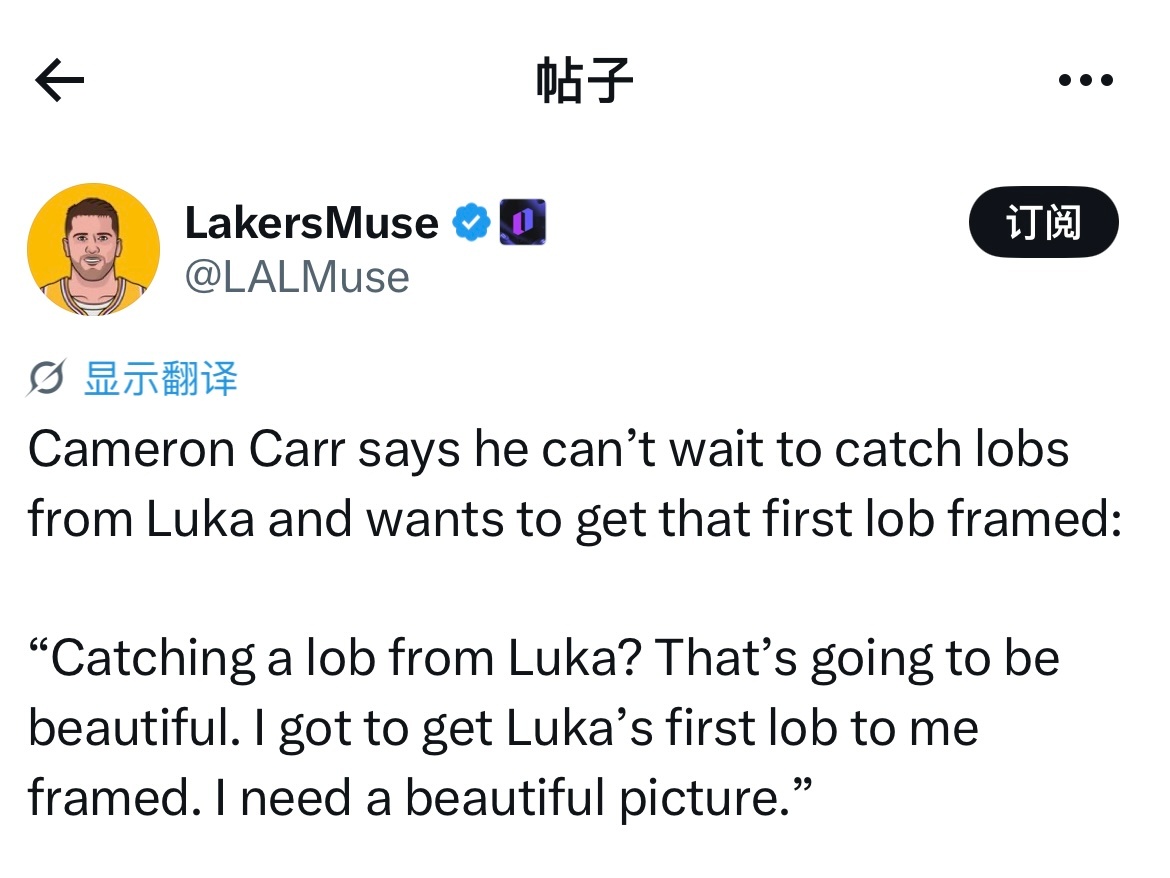
Task: Tap the 显示翻译 show translation link
Action: click(160, 378)
